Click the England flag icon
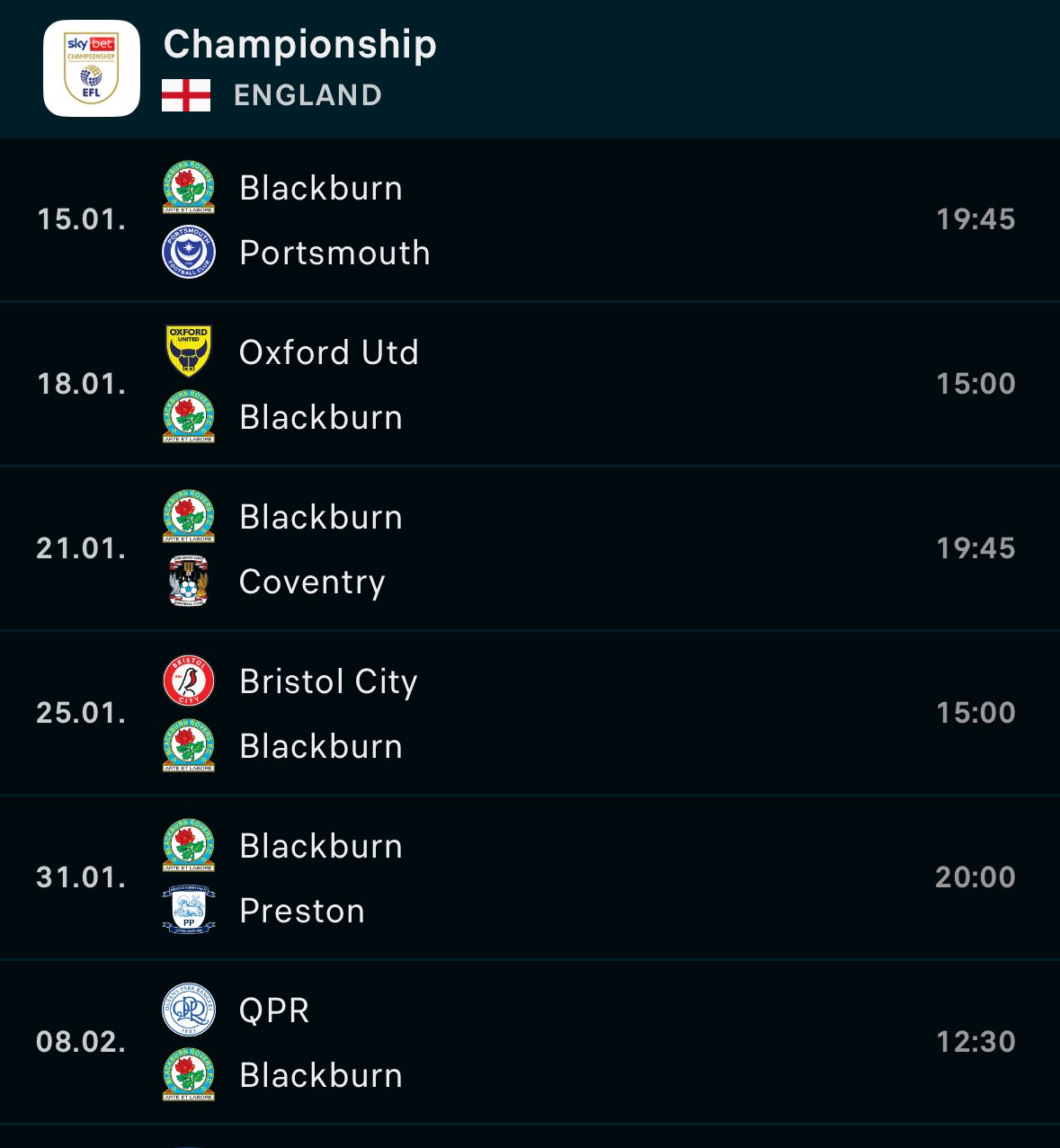The width and height of the screenshot is (1060, 1148). pyautogui.click(x=186, y=95)
